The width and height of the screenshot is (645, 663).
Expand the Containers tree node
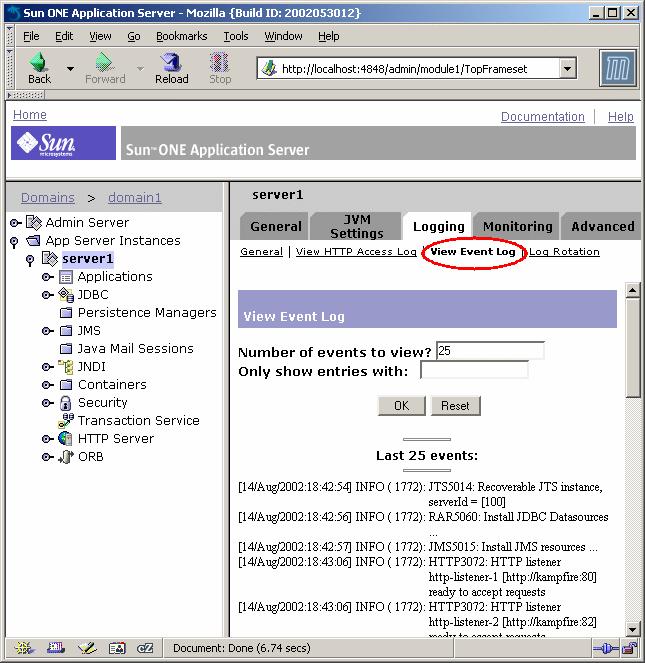pos(48,385)
